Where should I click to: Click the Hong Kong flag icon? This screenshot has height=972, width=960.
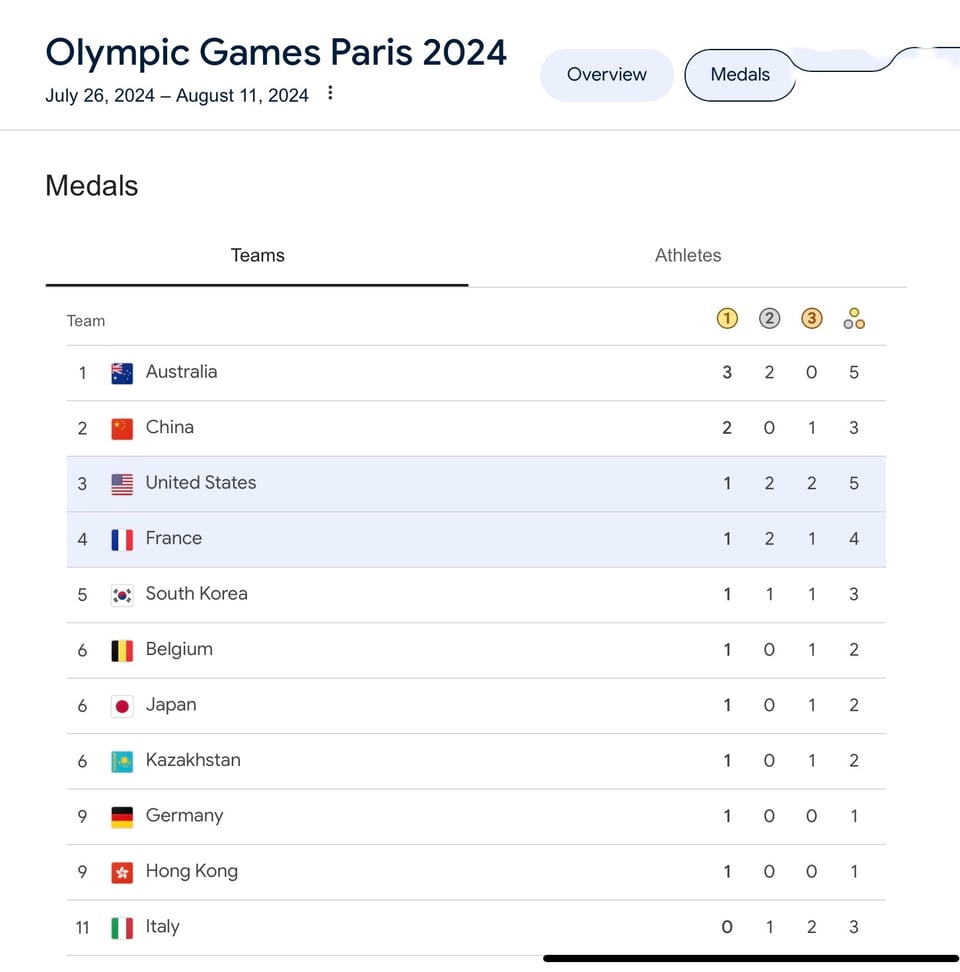[x=122, y=872]
